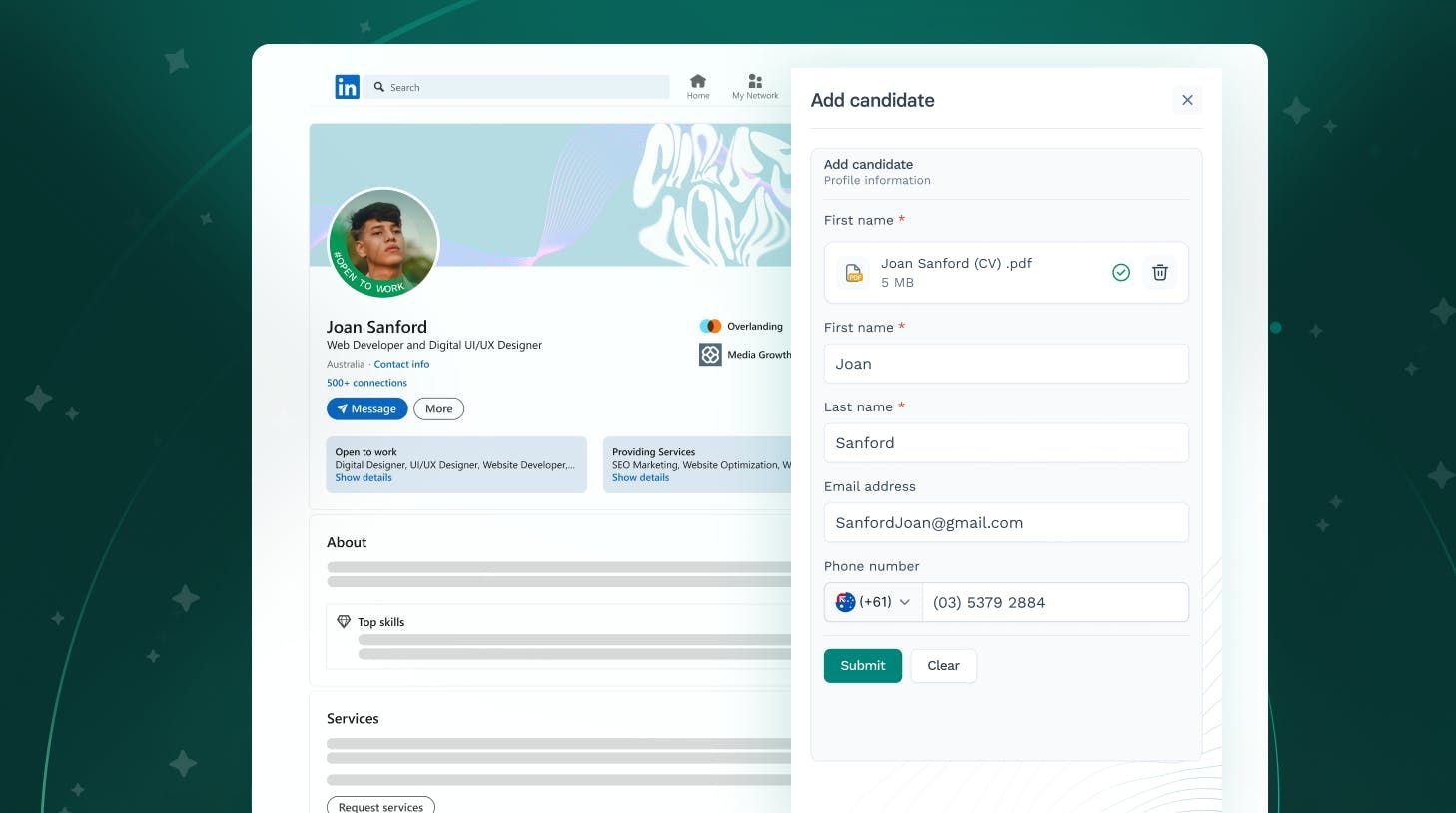Click the Media Growth company logo
This screenshot has width=1456, height=813.
pyautogui.click(x=710, y=355)
